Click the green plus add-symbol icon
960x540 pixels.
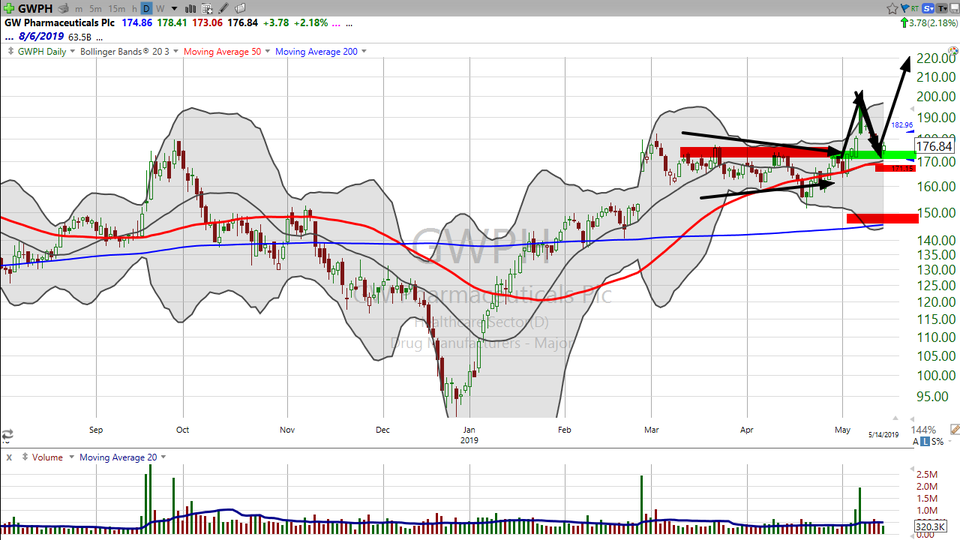tap(9, 9)
